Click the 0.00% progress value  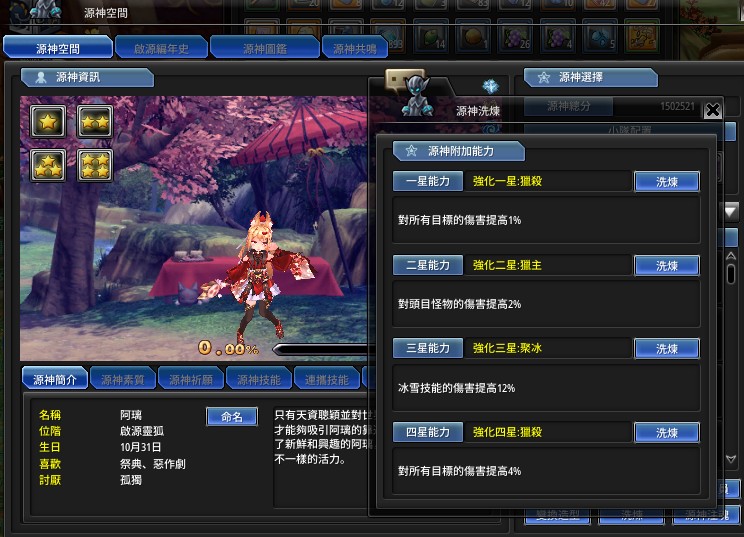[229, 349]
